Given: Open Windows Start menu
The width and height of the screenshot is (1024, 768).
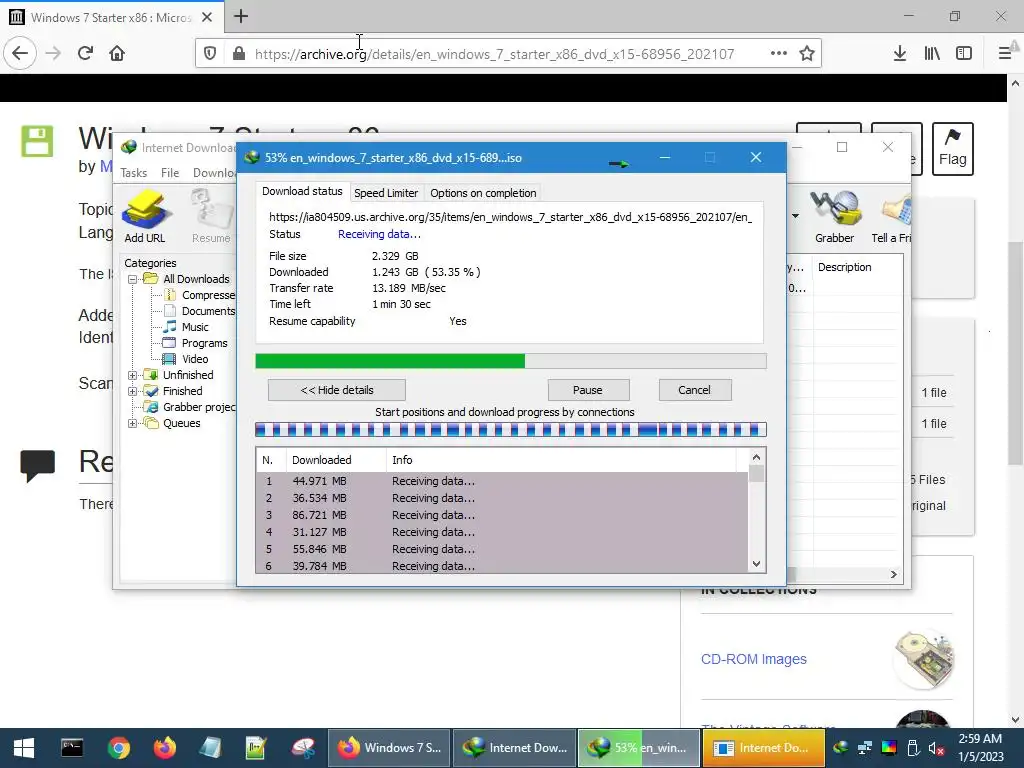Looking at the screenshot, I should tap(24, 748).
